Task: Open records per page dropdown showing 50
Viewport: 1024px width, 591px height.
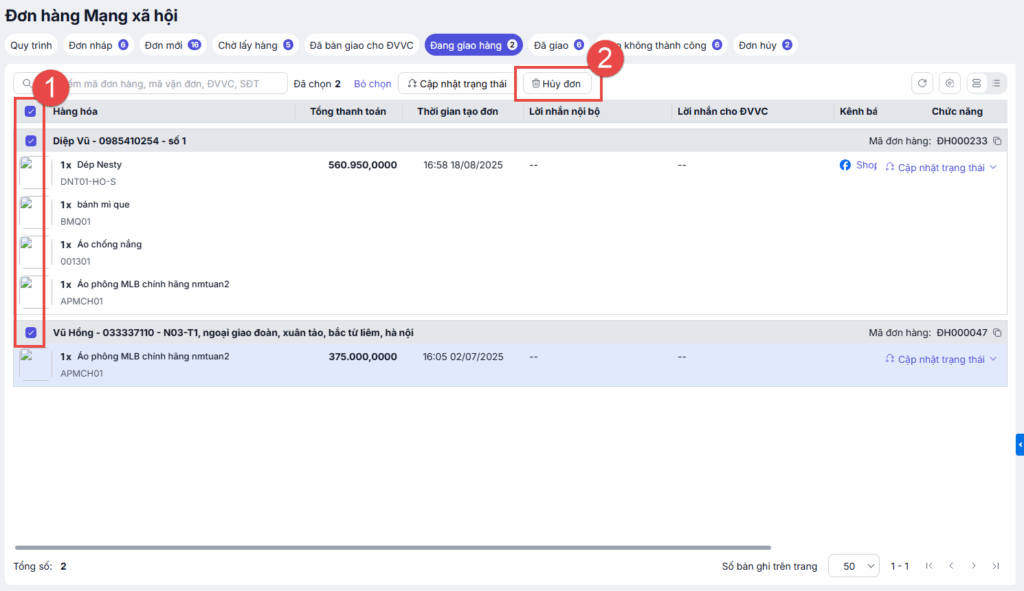Action: [854, 566]
